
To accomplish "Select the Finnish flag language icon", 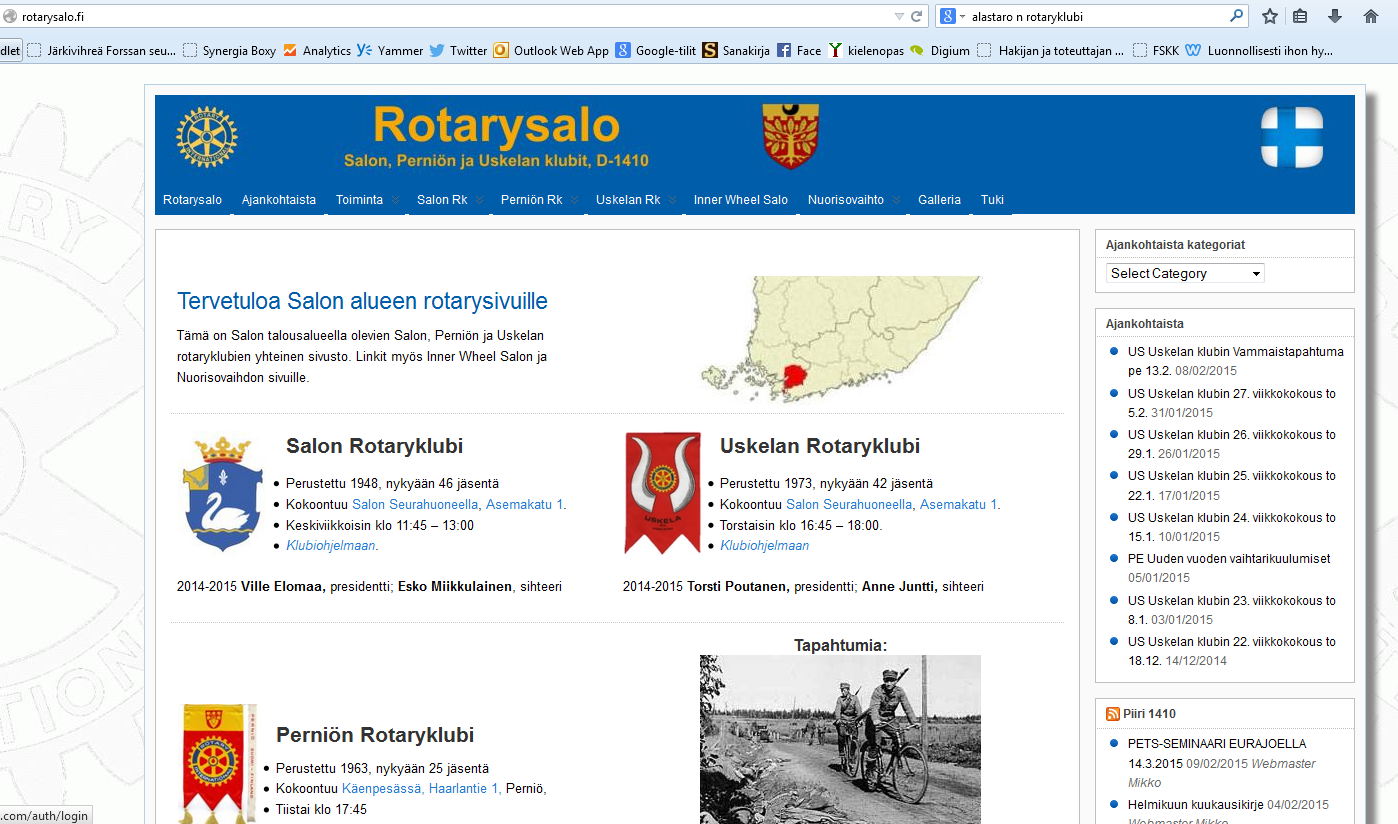I will click(x=1292, y=137).
